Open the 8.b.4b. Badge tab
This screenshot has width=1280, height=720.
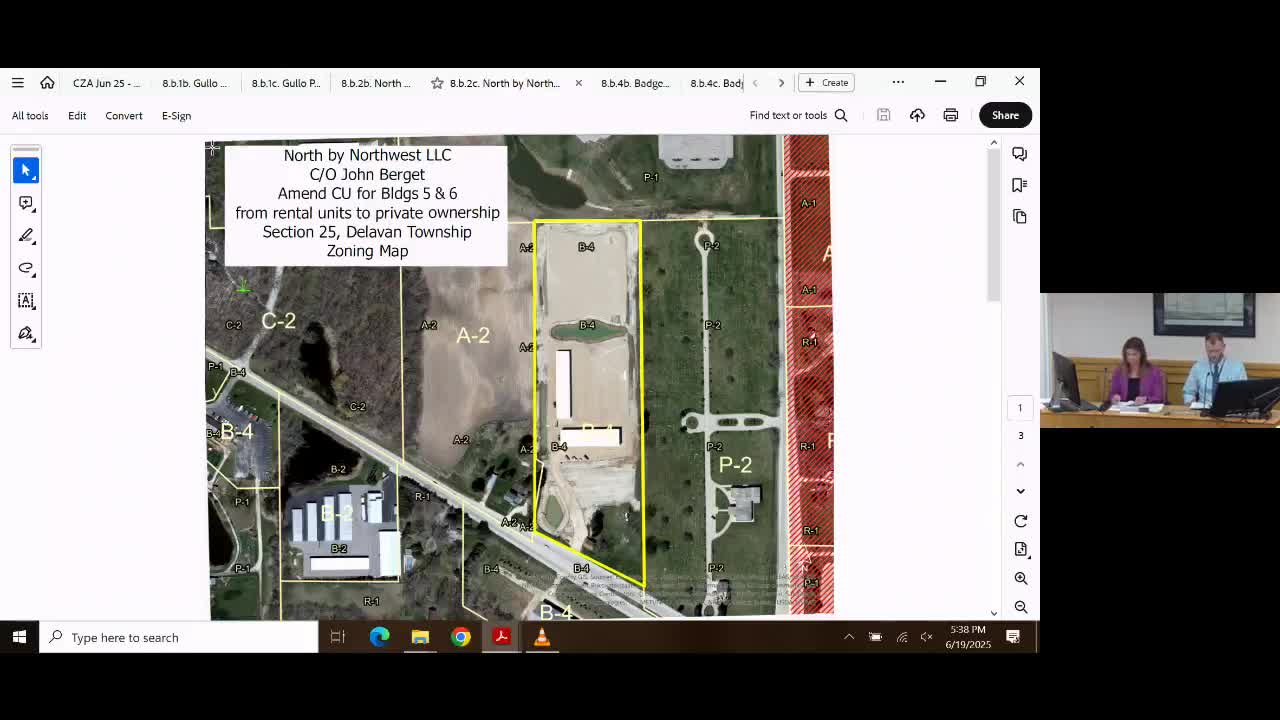635,83
